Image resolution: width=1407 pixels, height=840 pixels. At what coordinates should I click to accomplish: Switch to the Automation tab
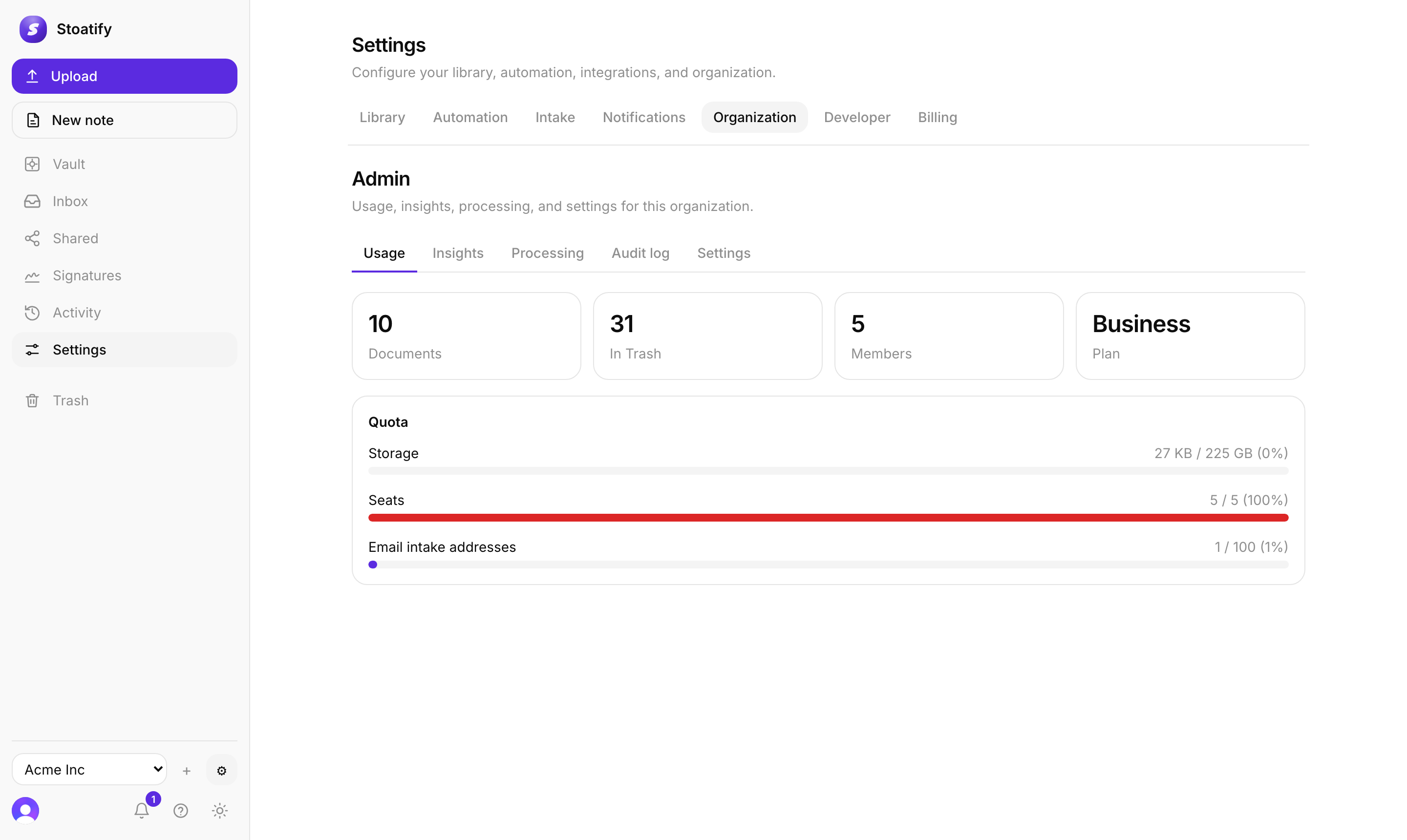470,117
